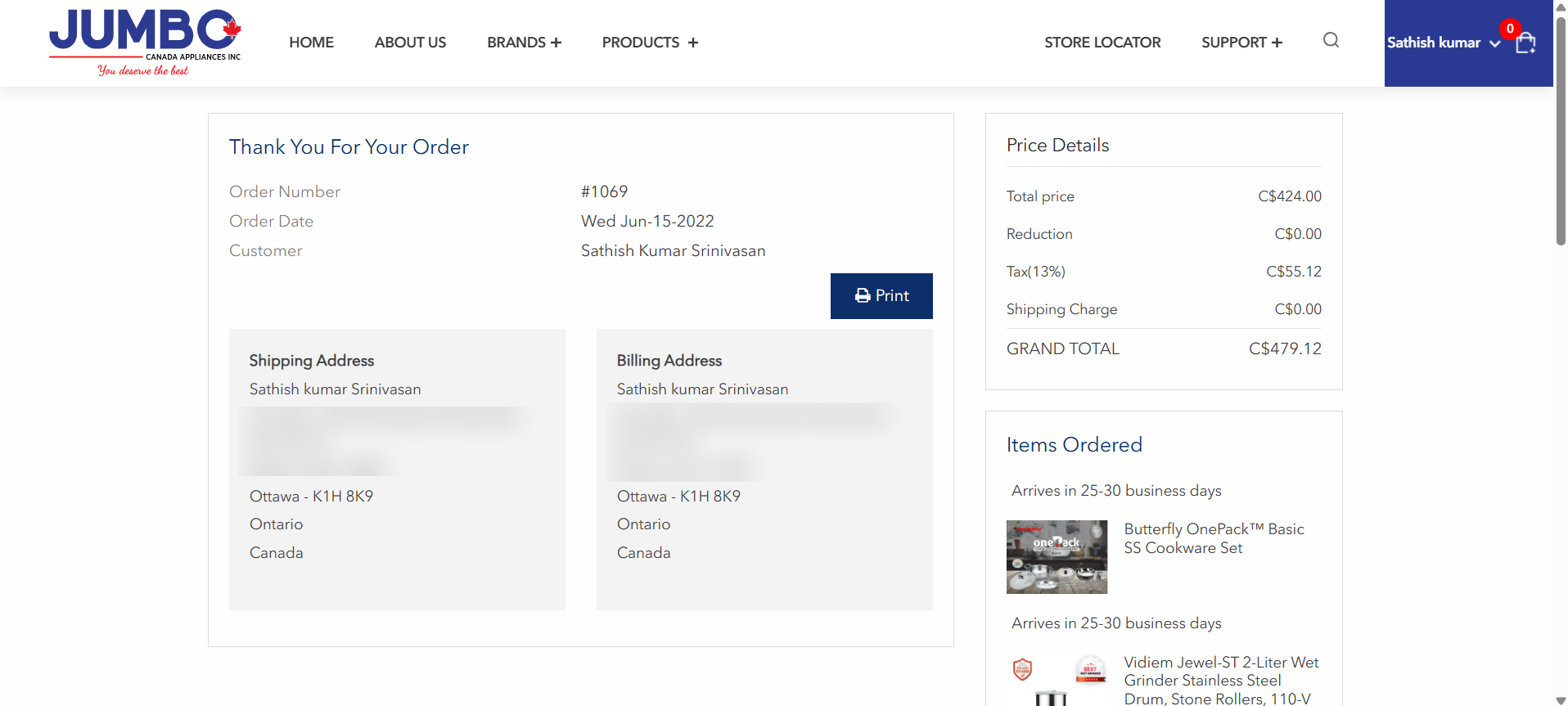Click the scrollbar down arrow
Screen dimensions: 1568x706
(1561, 700)
